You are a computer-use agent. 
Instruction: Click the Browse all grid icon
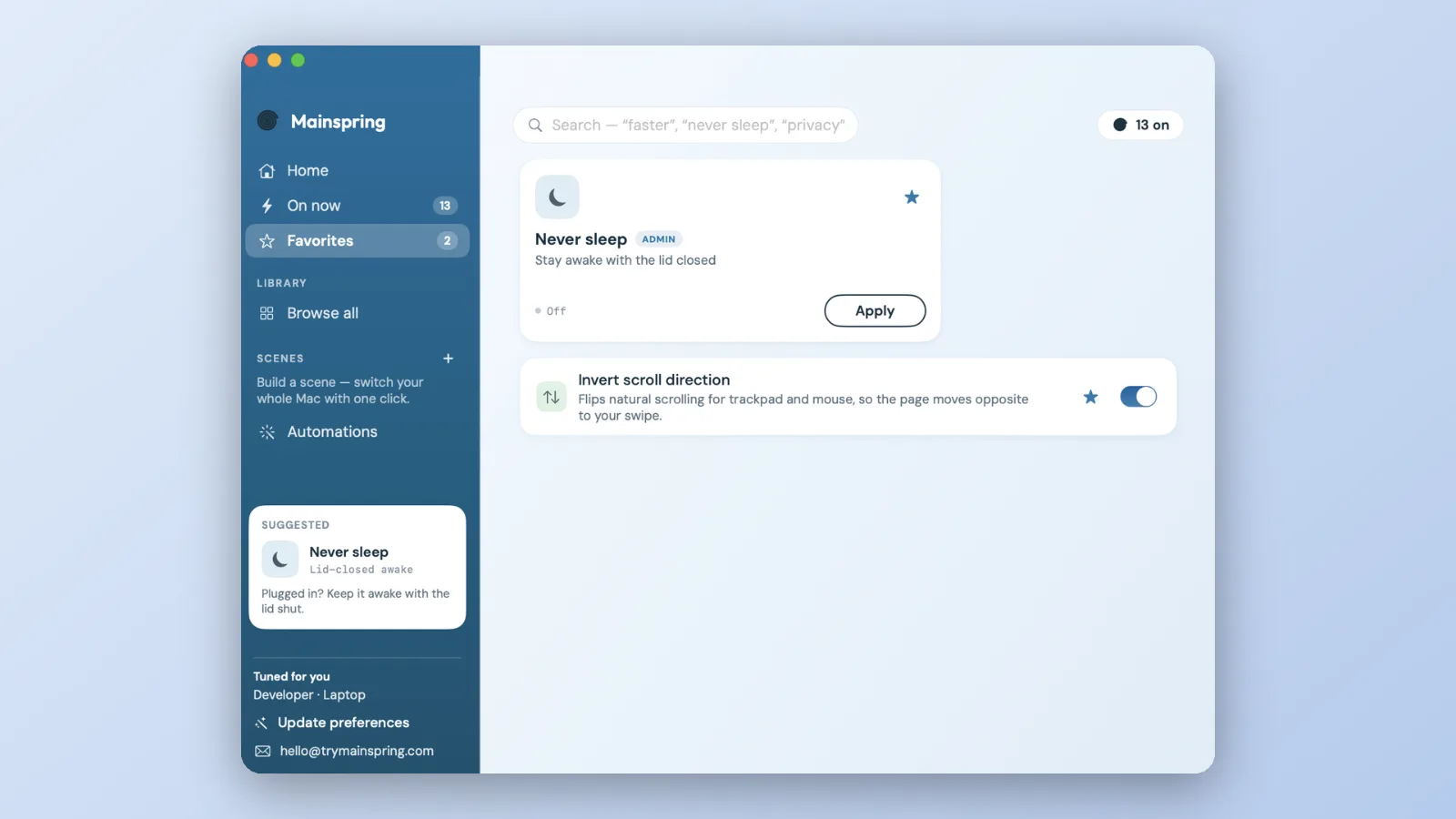[x=267, y=313]
